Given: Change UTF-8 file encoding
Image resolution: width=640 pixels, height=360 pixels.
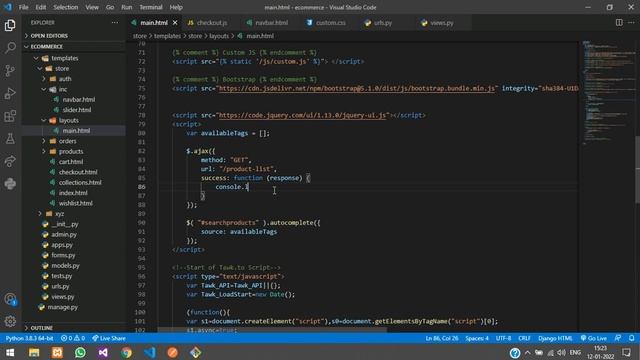Looking at the screenshot, I should tap(503, 338).
